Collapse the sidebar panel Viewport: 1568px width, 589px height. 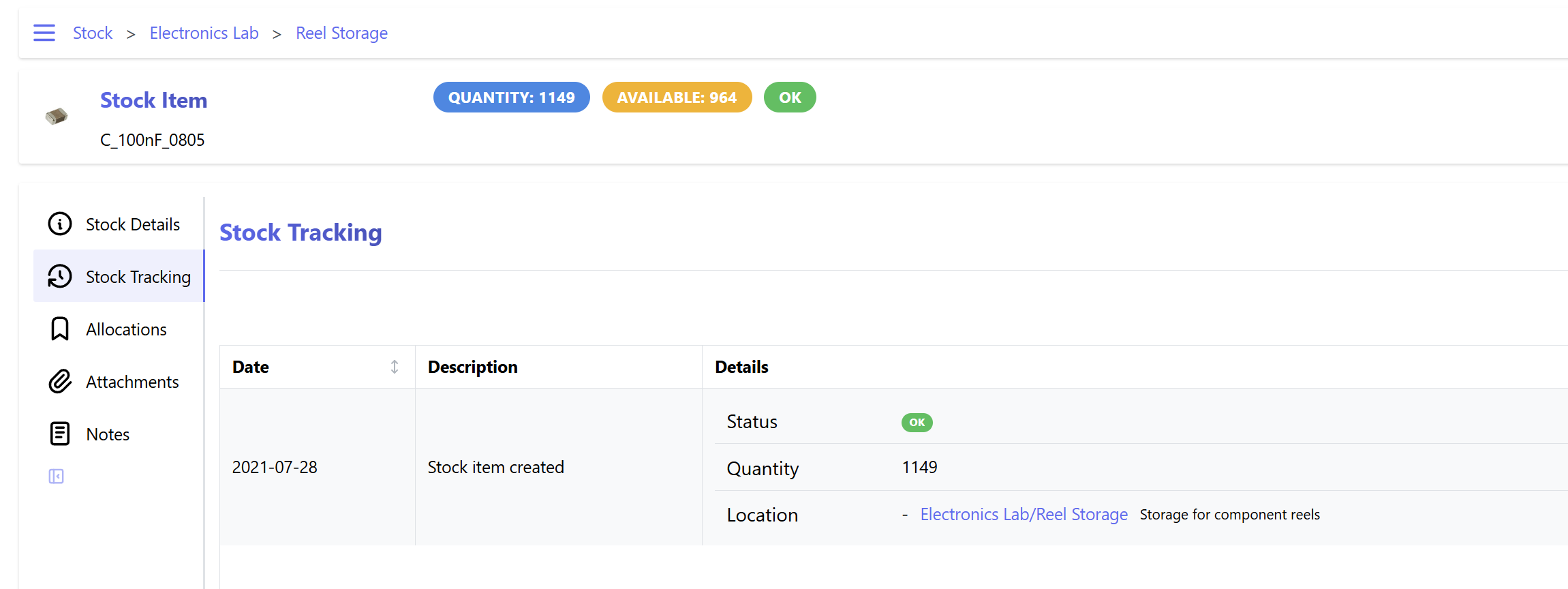pyautogui.click(x=57, y=476)
